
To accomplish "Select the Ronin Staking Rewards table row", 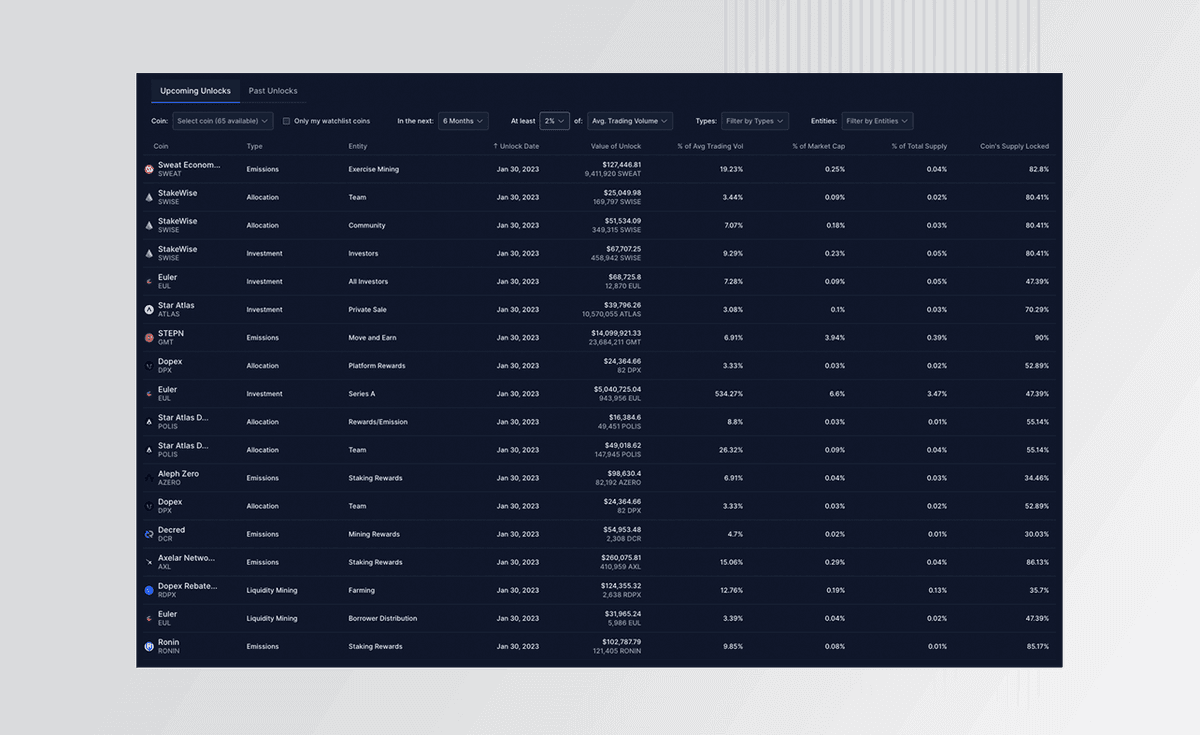I will click(x=600, y=645).
